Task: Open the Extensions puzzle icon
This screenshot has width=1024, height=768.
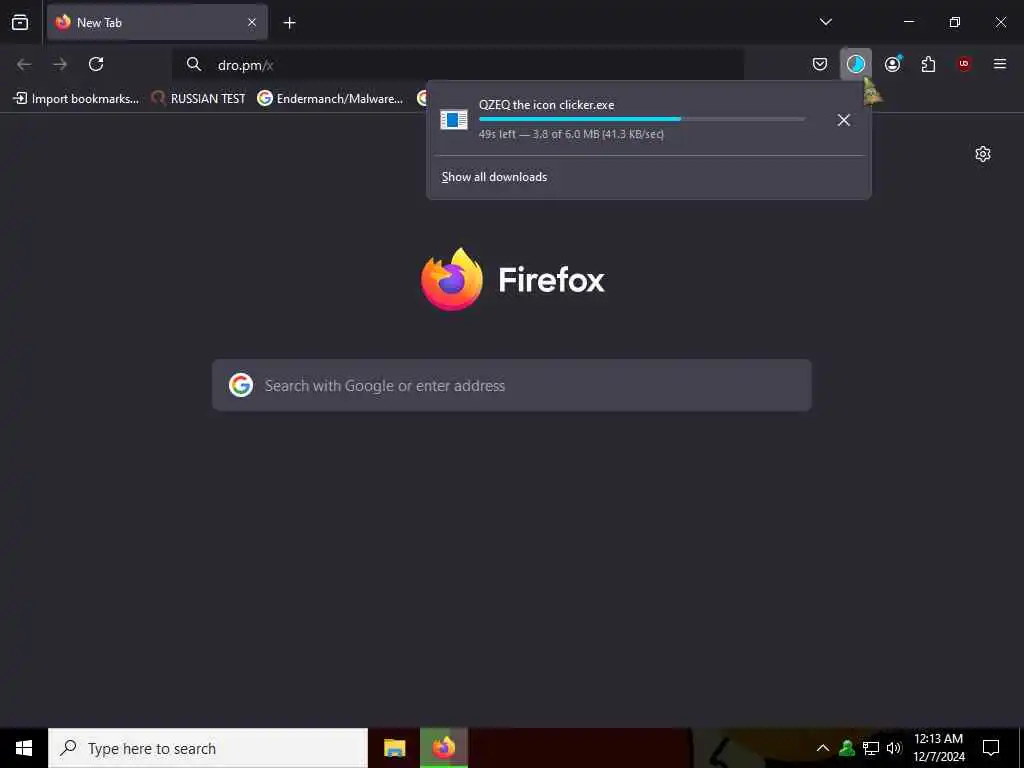Action: pyautogui.click(x=928, y=64)
